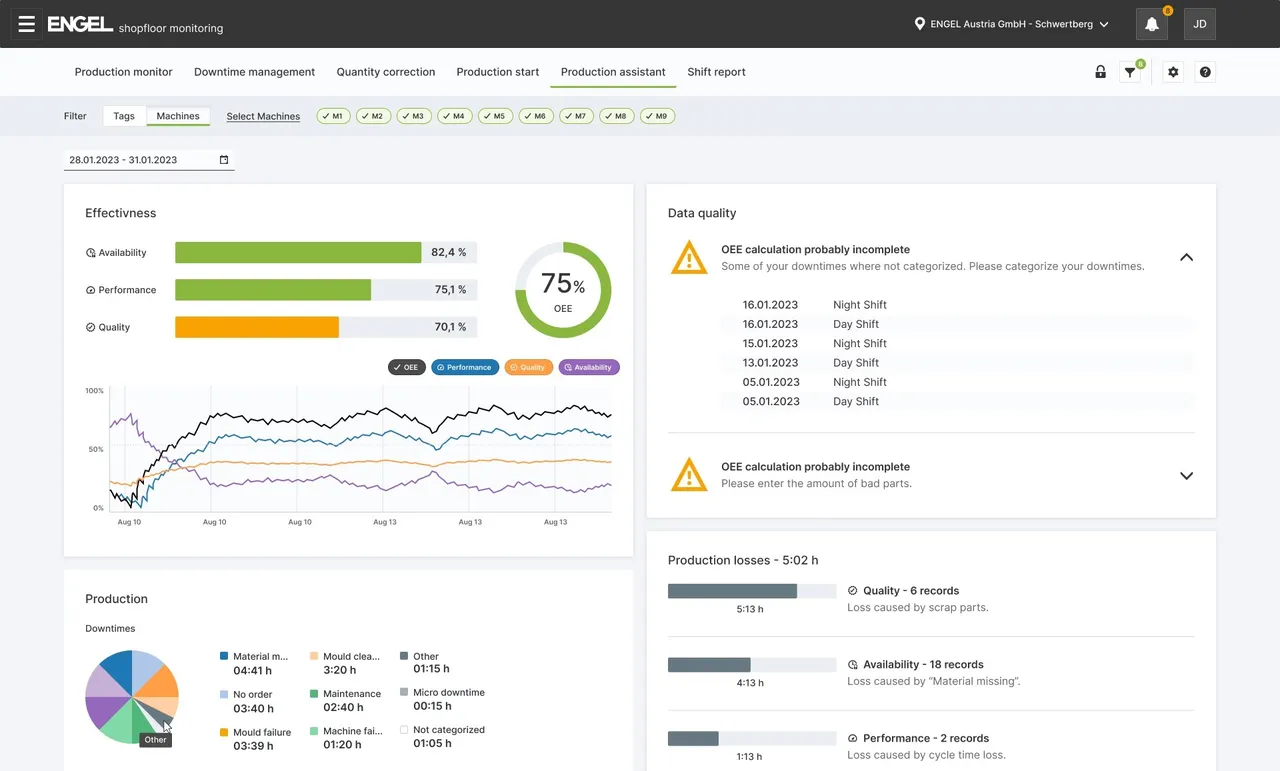Click the JD user avatar
This screenshot has width=1280, height=771.
click(x=1199, y=24)
